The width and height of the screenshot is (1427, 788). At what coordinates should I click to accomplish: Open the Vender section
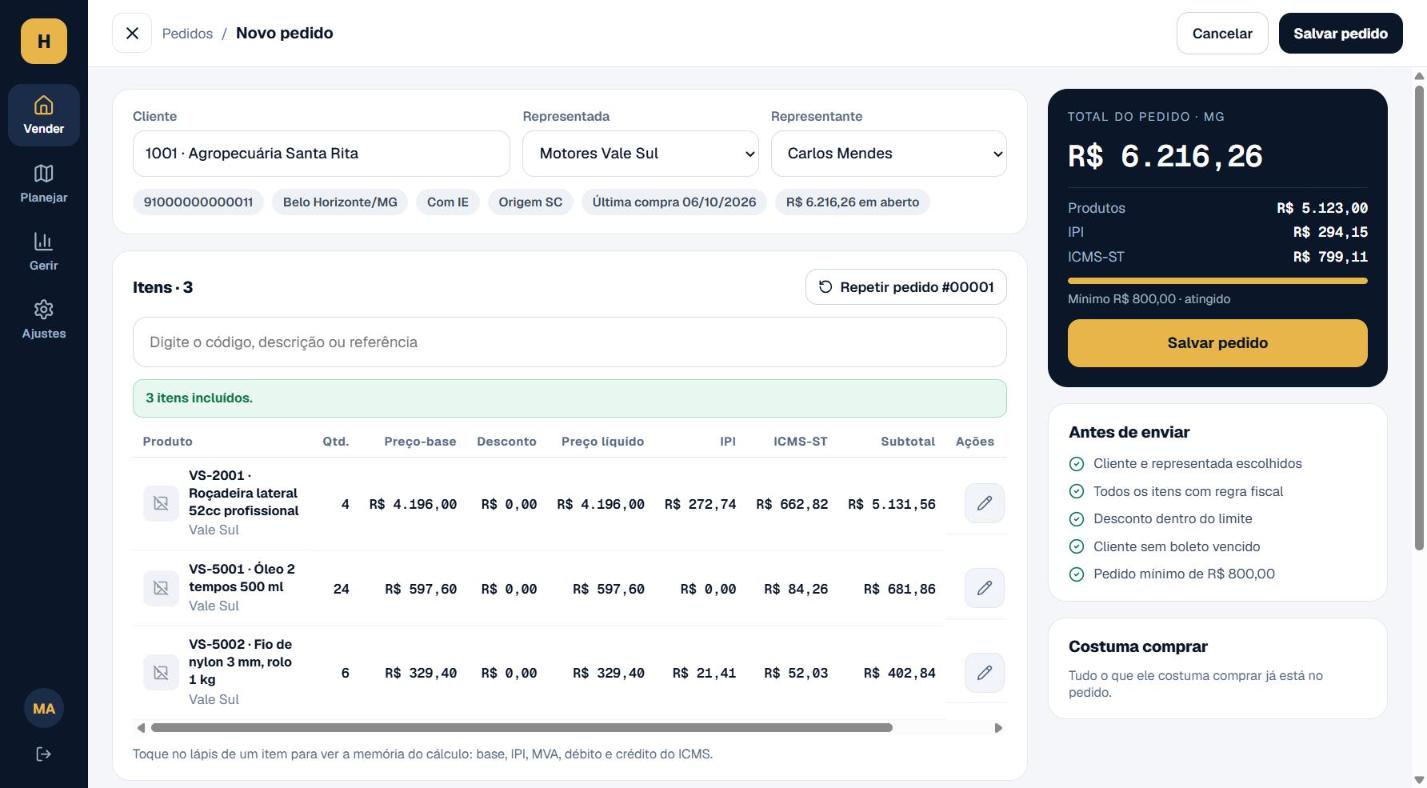44,115
